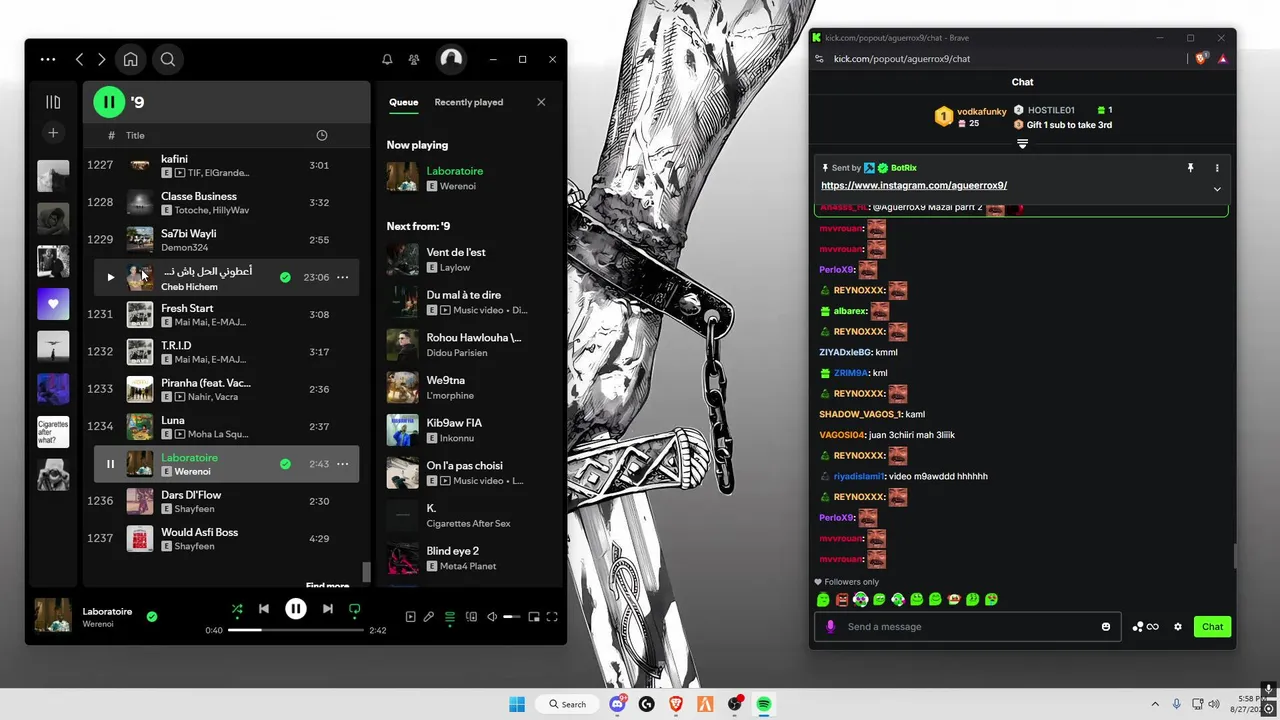Open the Instagram link in Kick chat
Viewport: 1280px width, 720px height.
pos(914,185)
